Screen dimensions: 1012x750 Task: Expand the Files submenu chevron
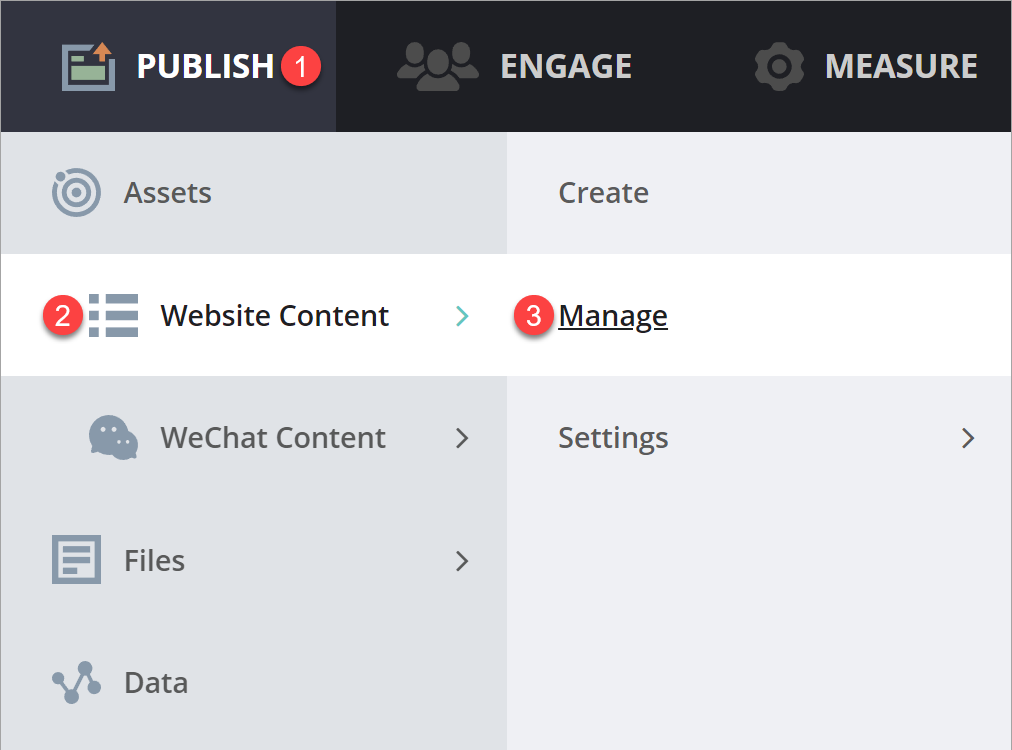coord(461,560)
